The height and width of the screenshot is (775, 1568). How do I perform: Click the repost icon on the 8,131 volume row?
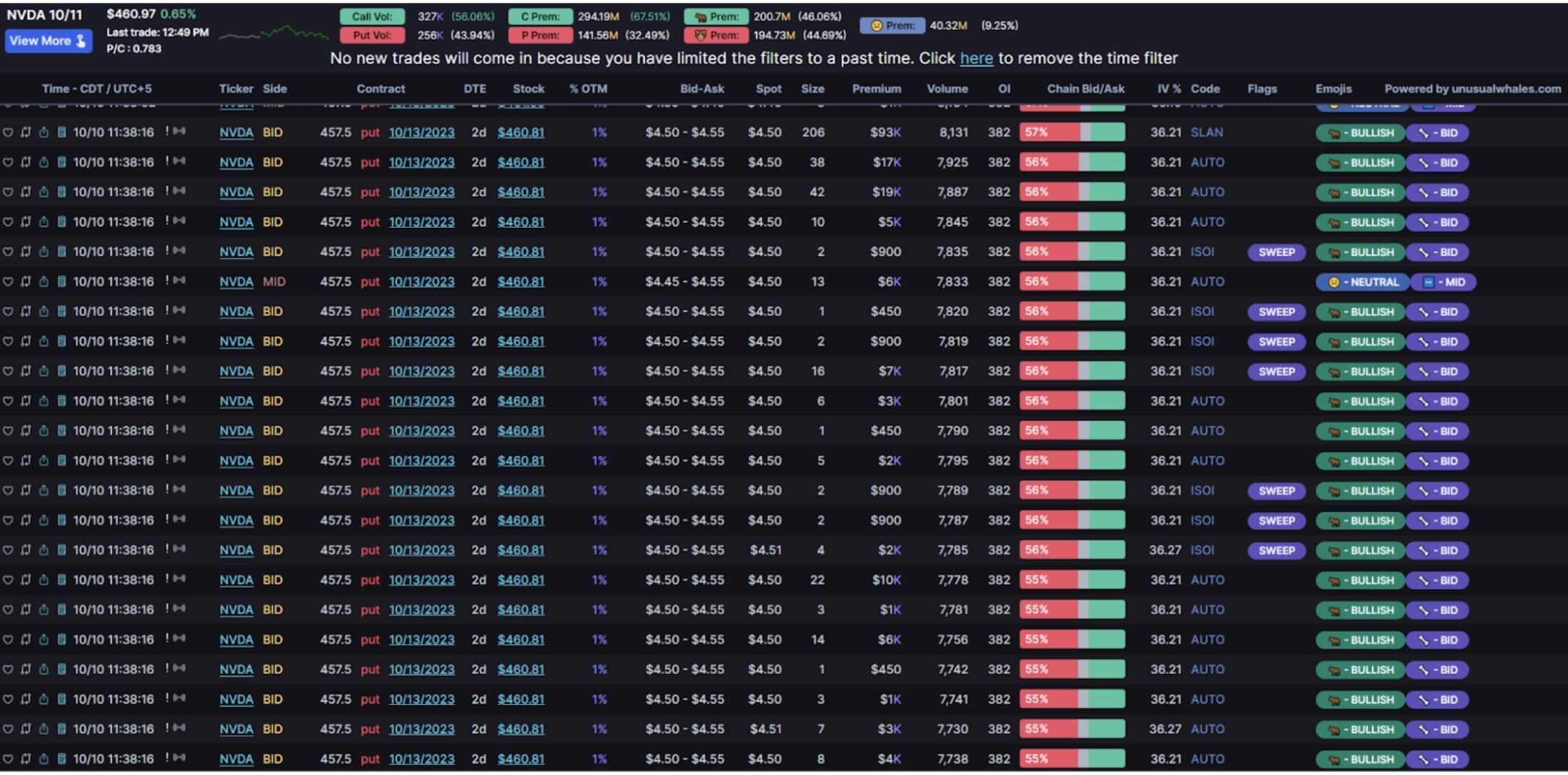tap(26, 132)
